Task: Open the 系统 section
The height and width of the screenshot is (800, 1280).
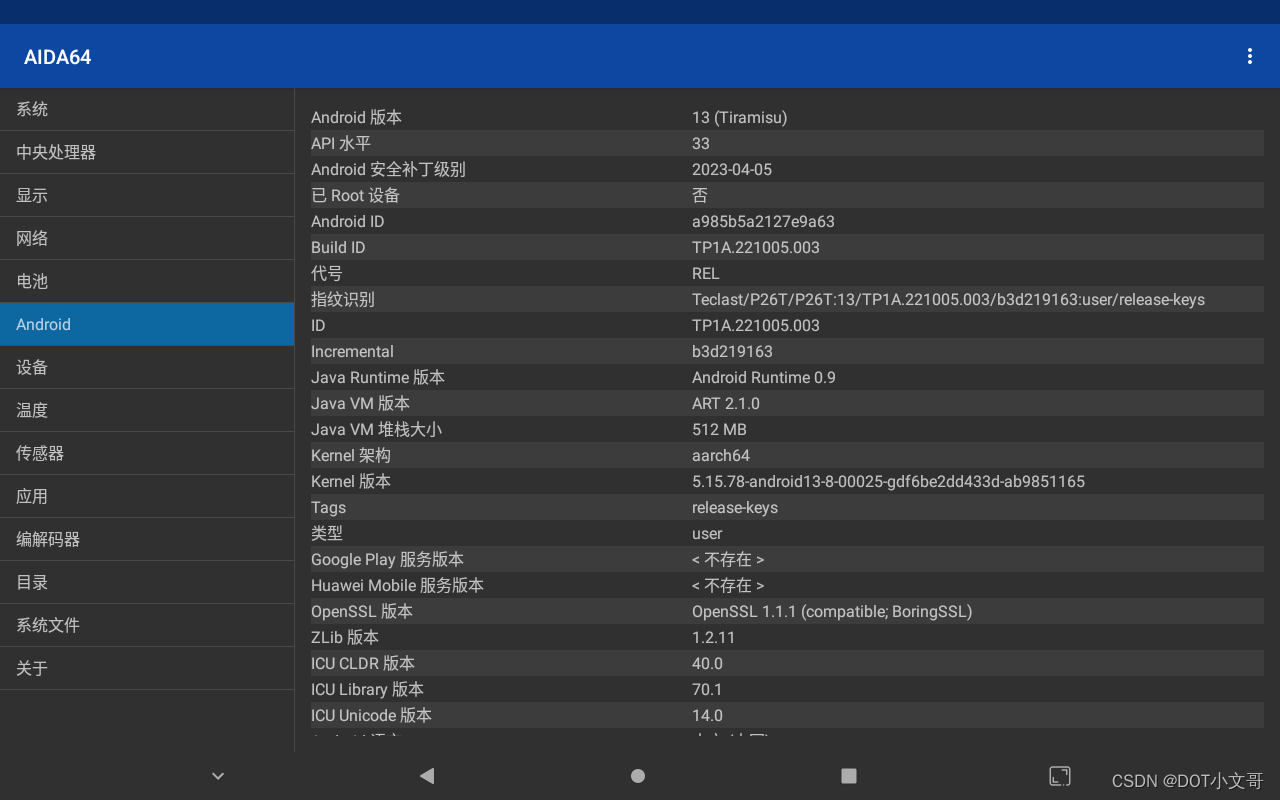Action: pos(147,109)
